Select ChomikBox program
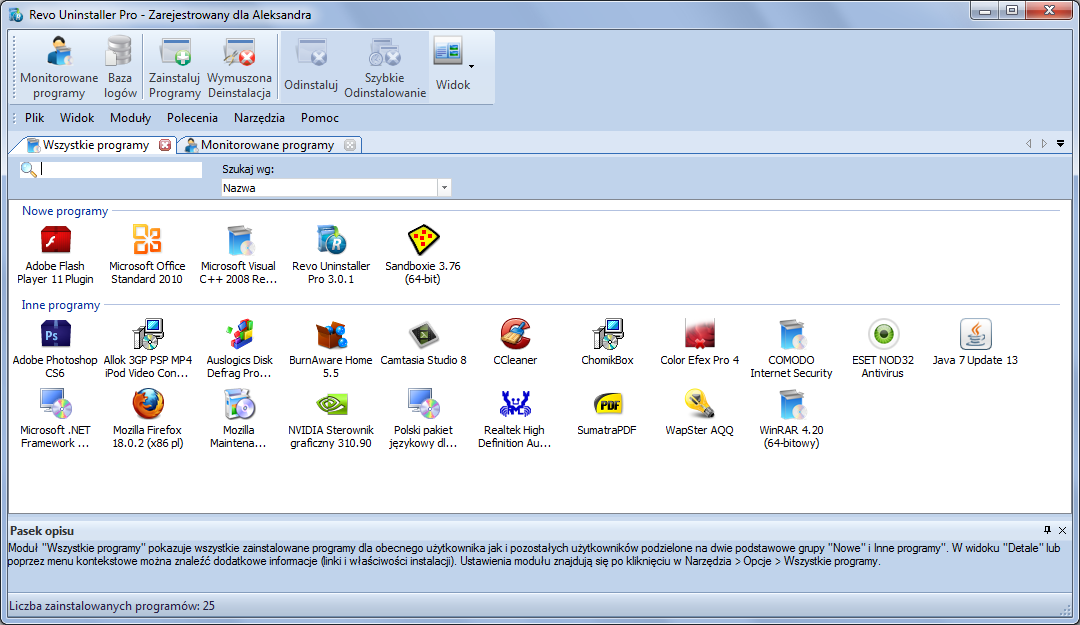This screenshot has height=625, width=1080. (607, 342)
